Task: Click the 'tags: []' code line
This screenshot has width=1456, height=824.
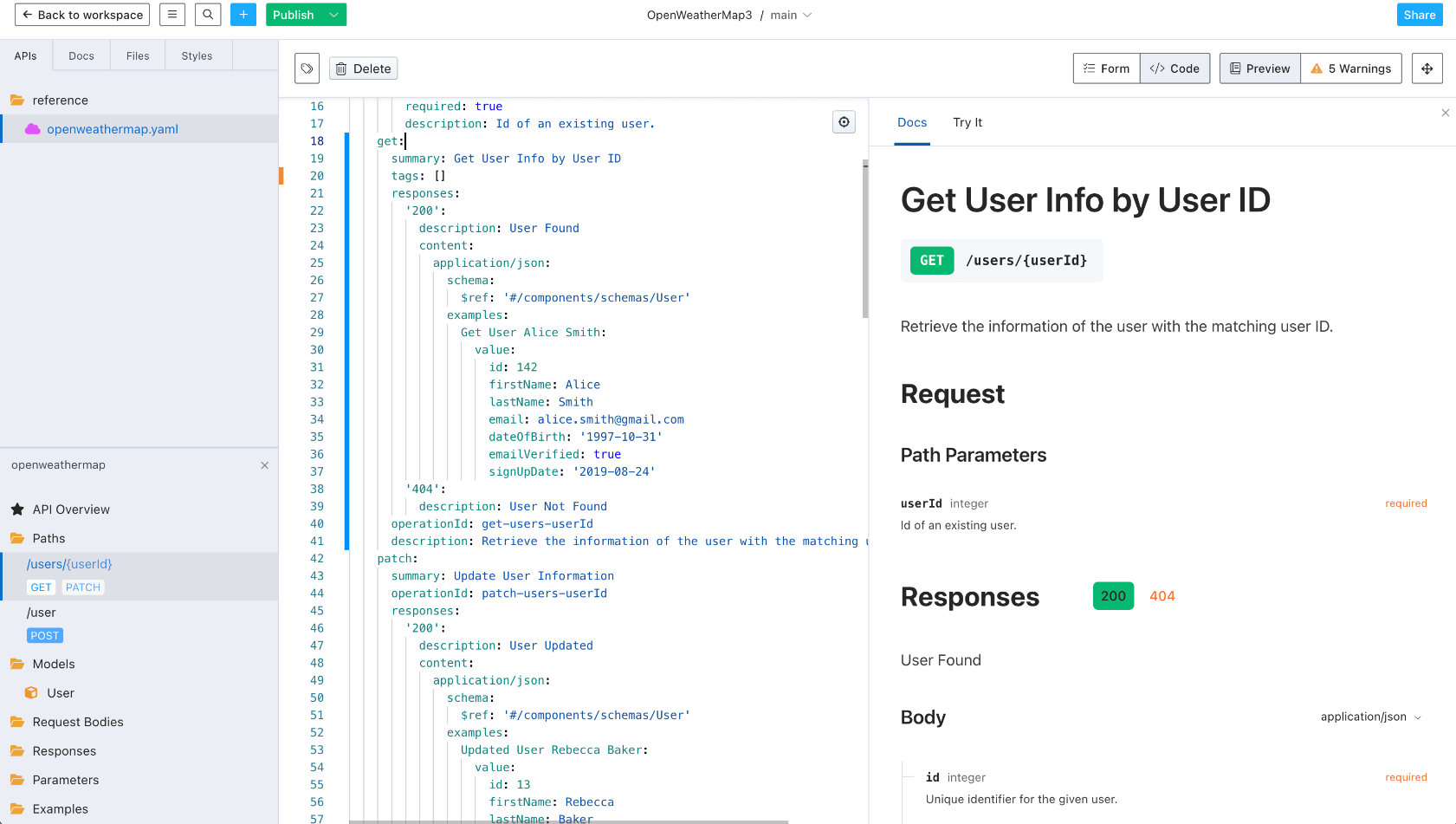Action: tap(418, 176)
